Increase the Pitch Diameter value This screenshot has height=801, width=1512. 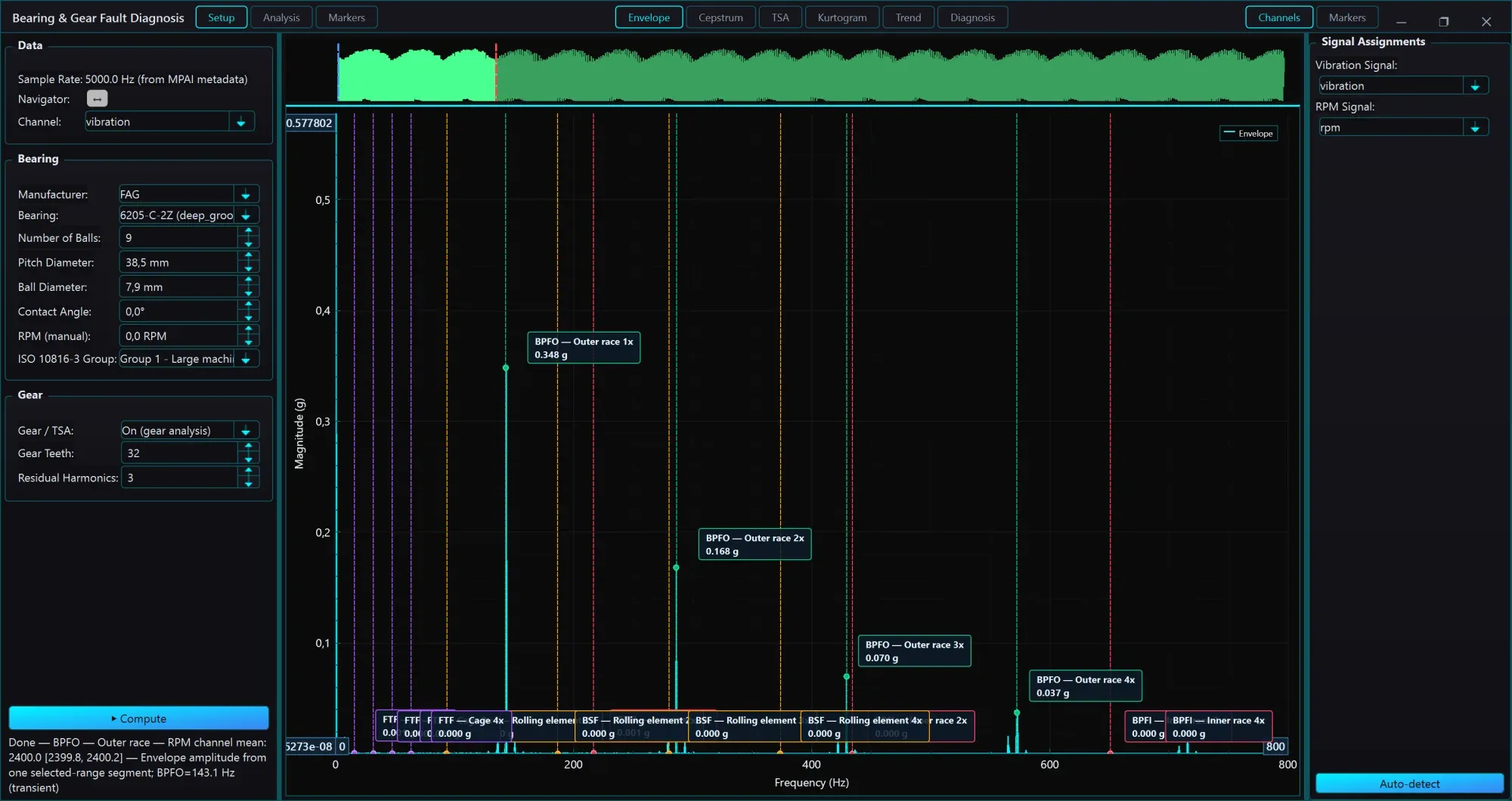[249, 257]
